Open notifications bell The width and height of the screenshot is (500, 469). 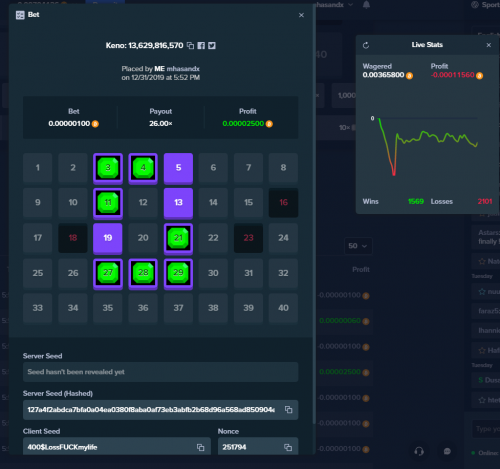(x=366, y=5)
